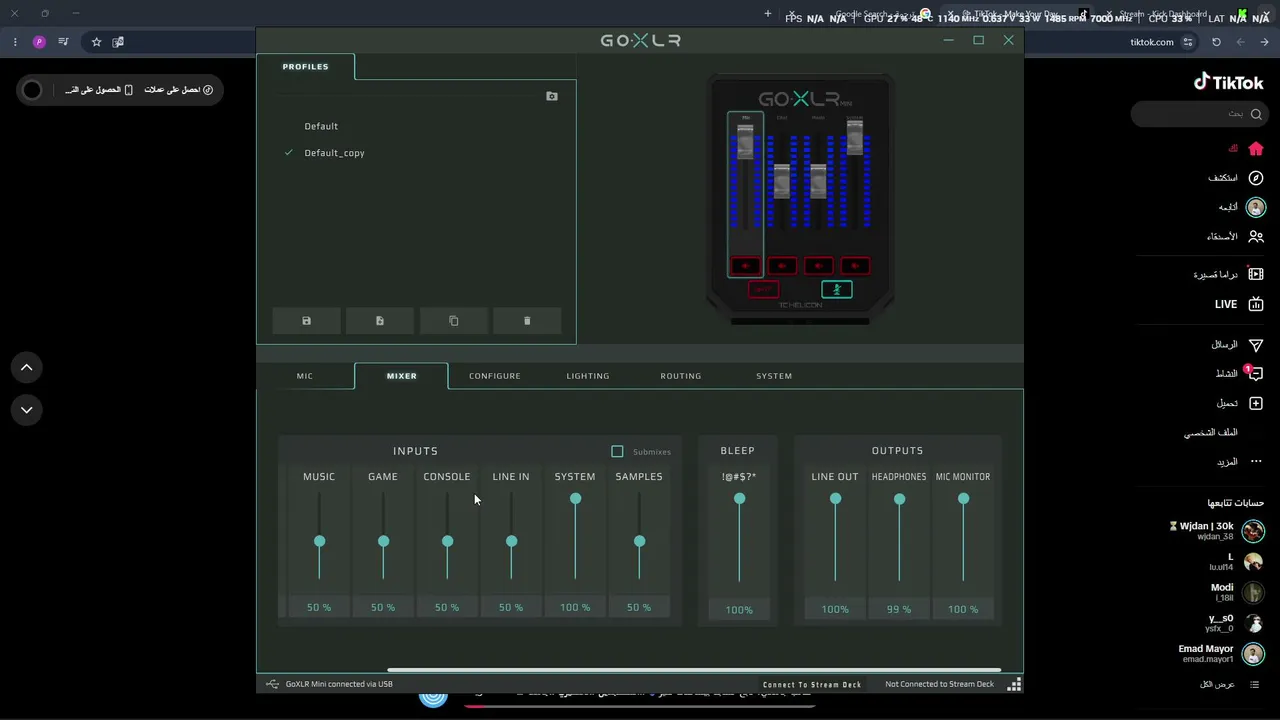
Task: Click the GAME input slider handle
Action: [x=383, y=541]
